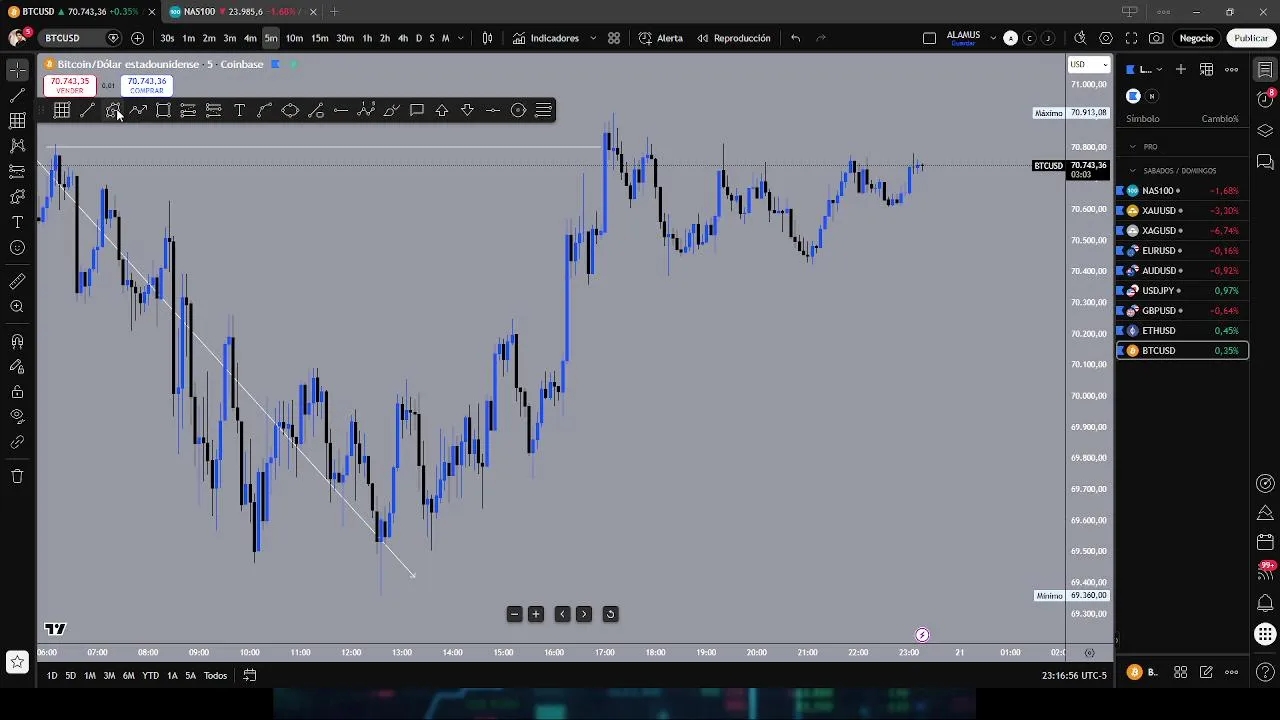Select layout C circle button

[x=1029, y=38]
